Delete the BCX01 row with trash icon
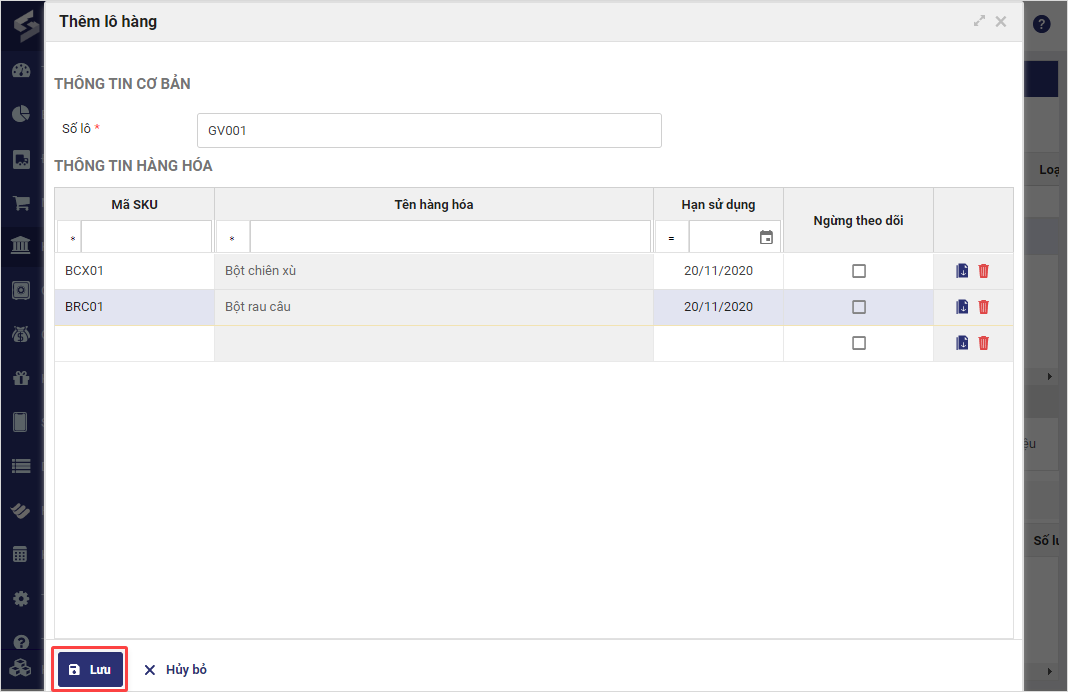 pos(983,271)
